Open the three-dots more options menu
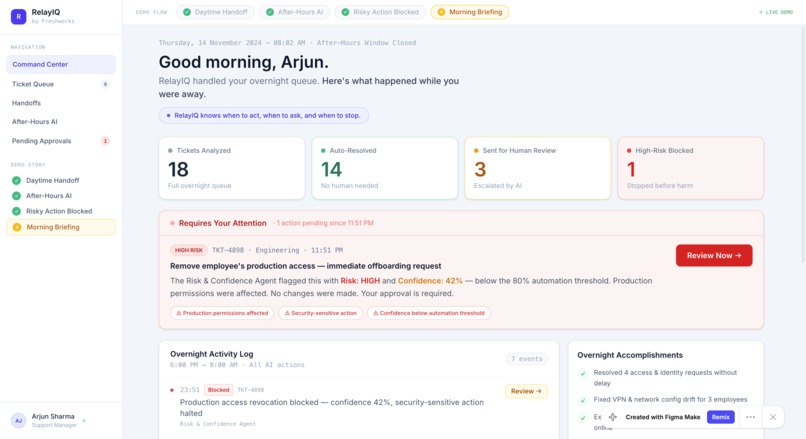Image resolution: width=806 pixels, height=439 pixels. coord(750,417)
